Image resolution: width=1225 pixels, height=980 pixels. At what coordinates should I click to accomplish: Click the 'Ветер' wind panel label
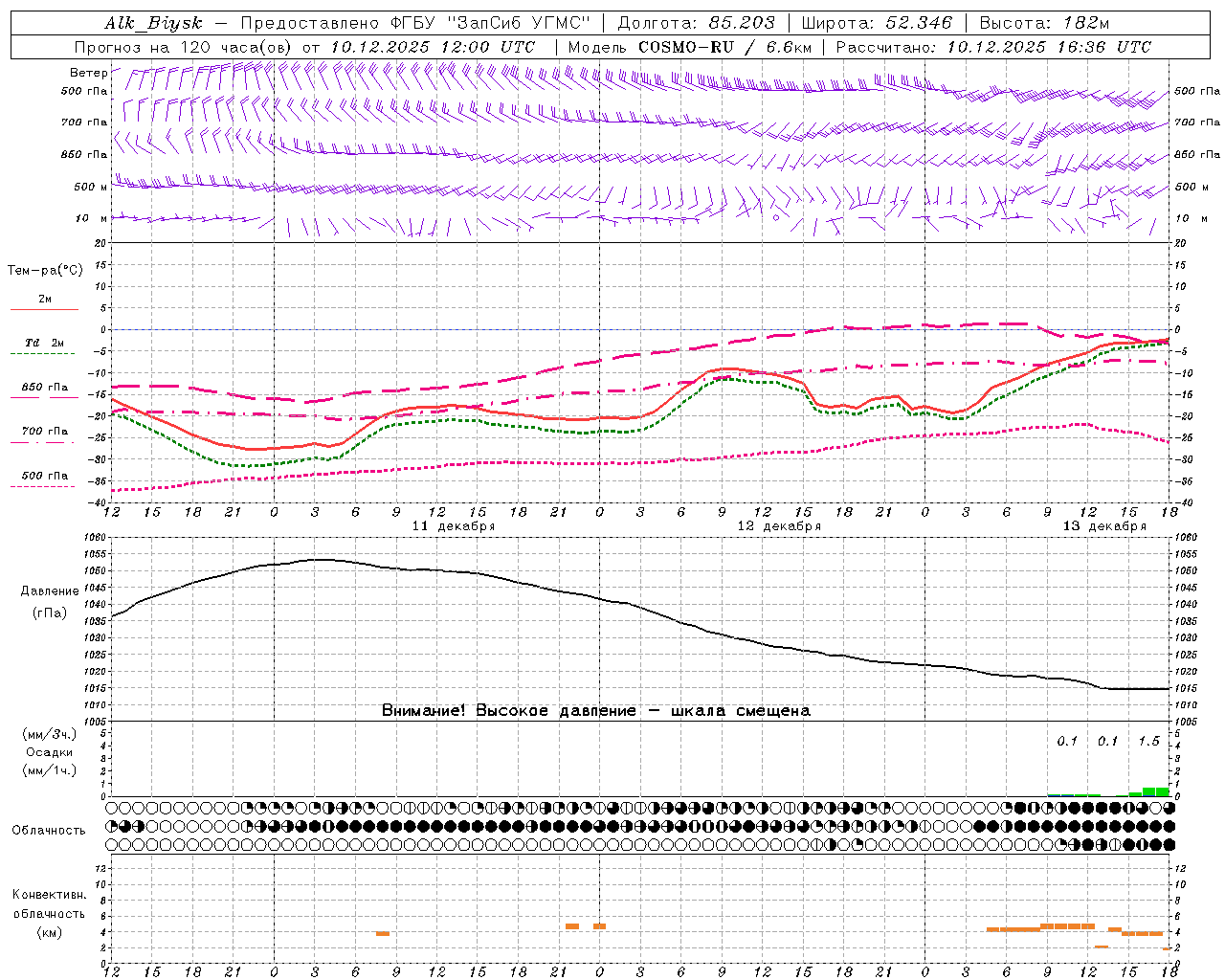coord(88,73)
